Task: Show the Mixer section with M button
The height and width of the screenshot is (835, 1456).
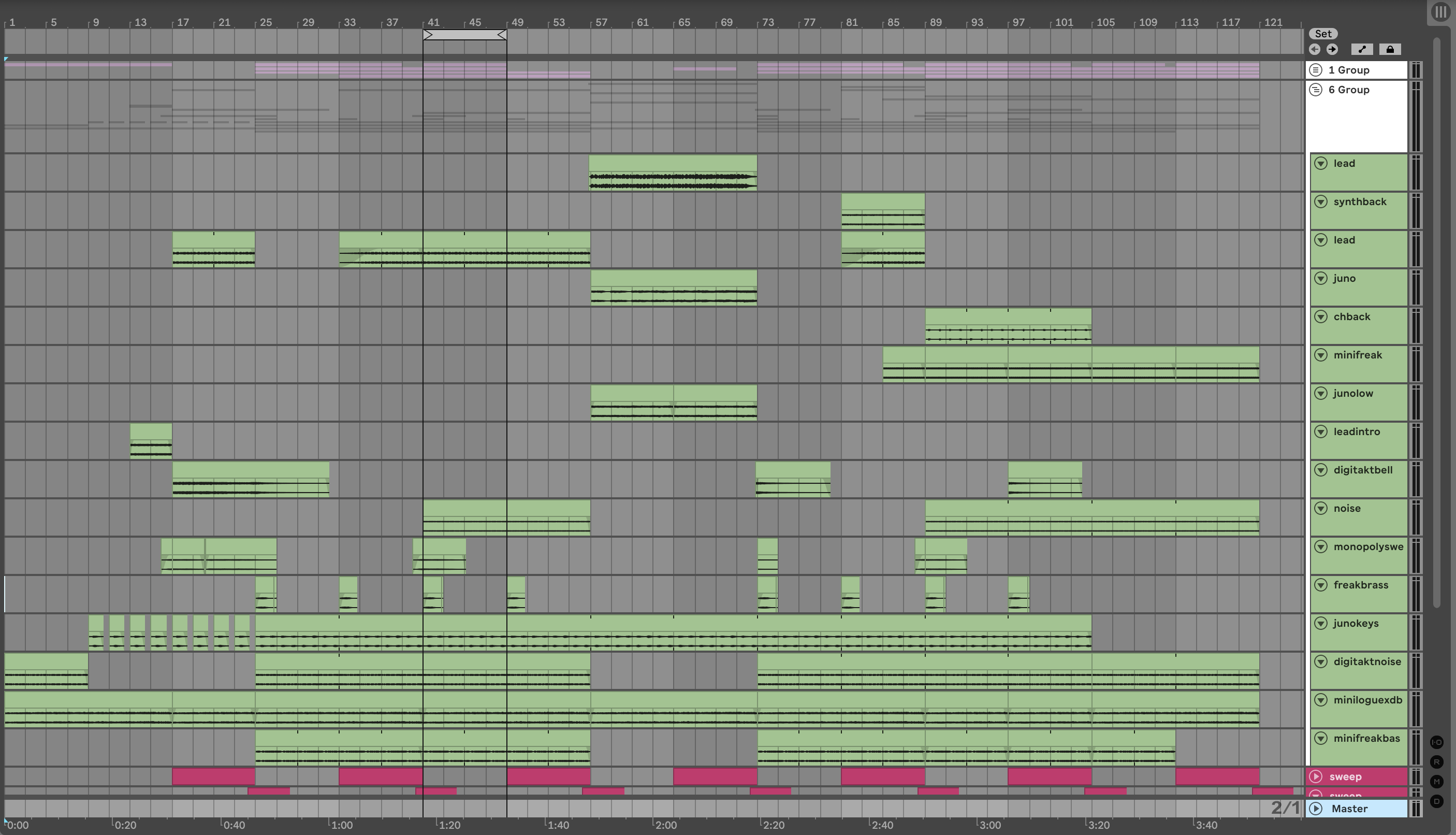Action: 1436,781
